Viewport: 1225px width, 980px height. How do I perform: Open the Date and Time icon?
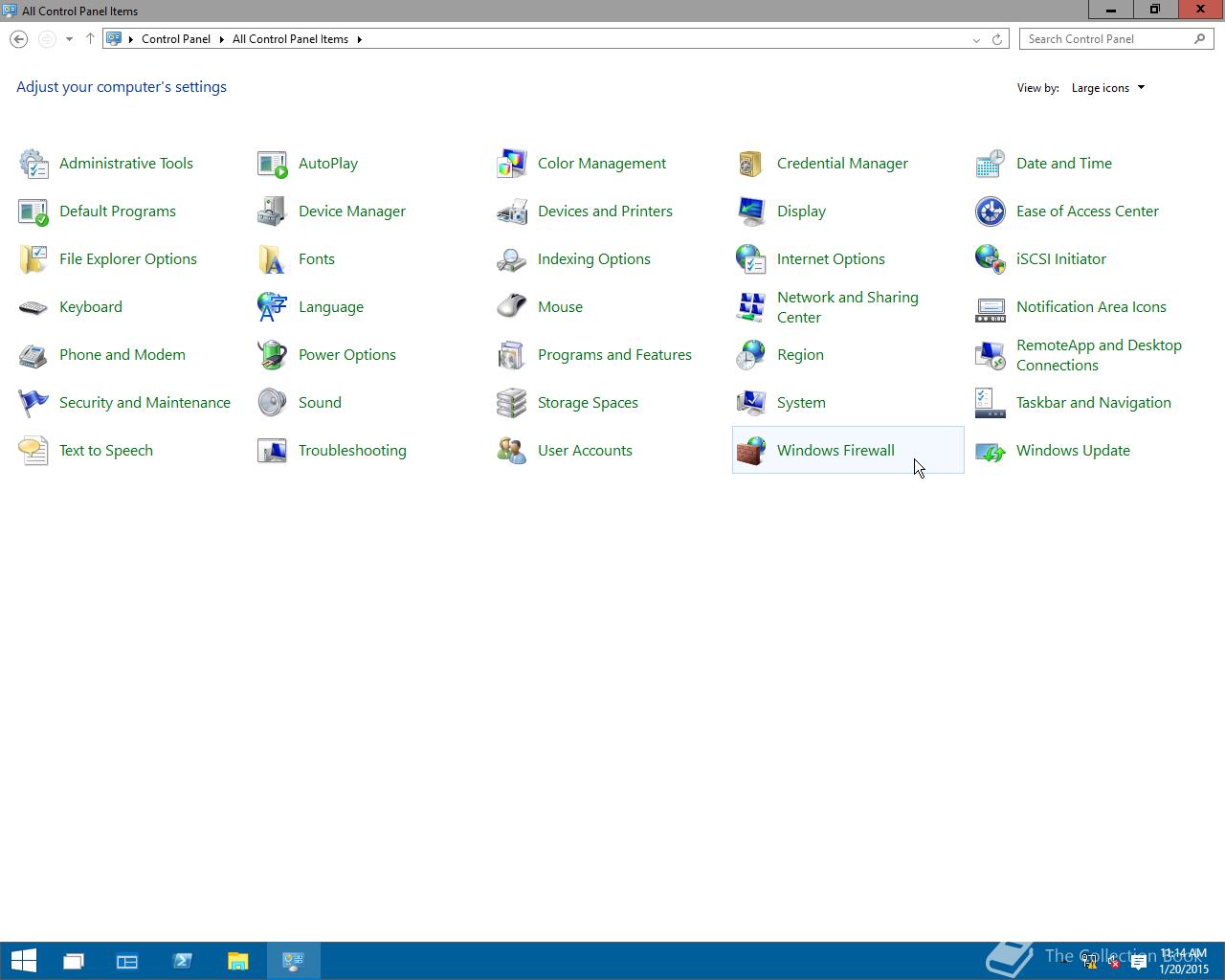pyautogui.click(x=991, y=164)
